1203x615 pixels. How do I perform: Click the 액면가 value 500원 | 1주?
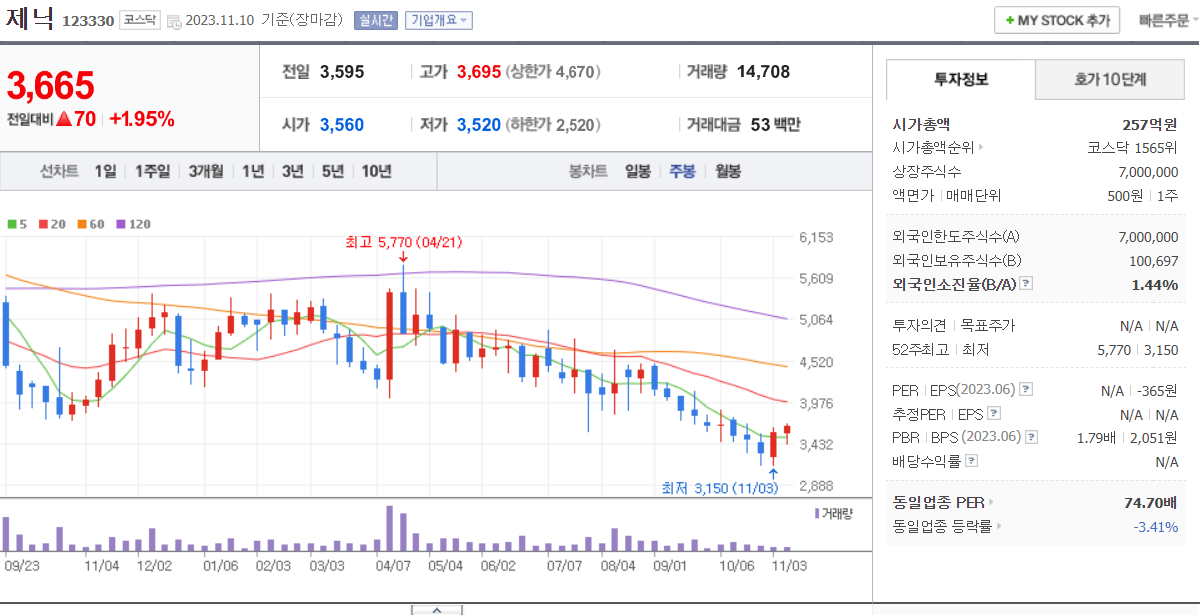[x=1142, y=195]
